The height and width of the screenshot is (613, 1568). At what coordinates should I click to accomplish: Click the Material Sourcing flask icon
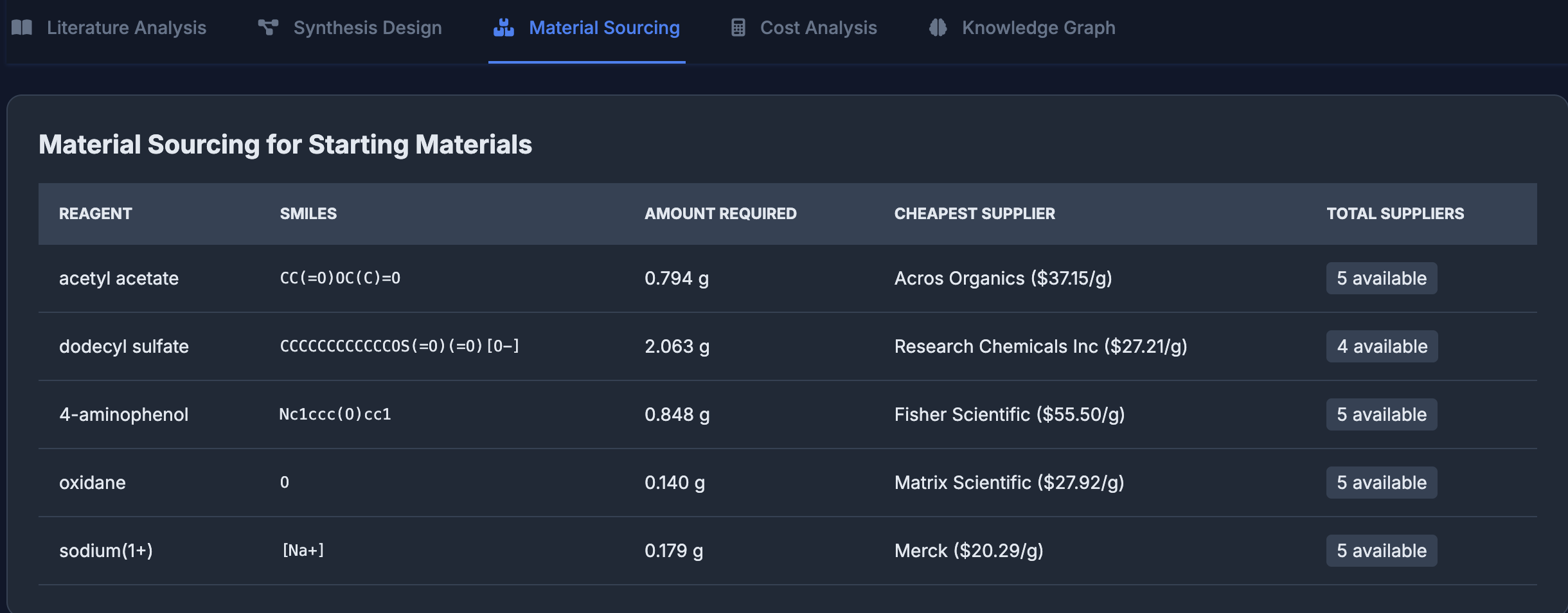504,27
